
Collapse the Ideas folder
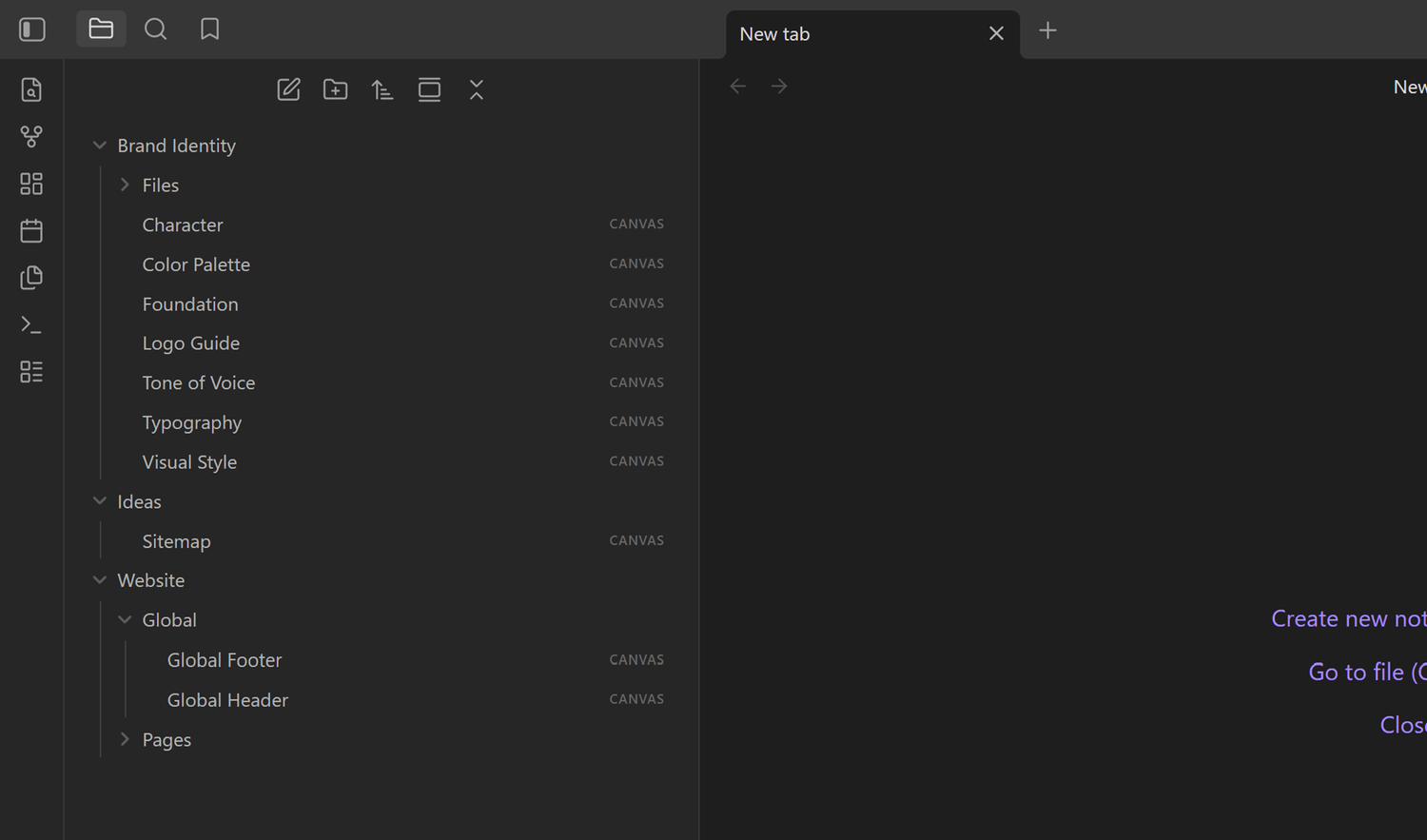pyautogui.click(x=100, y=501)
